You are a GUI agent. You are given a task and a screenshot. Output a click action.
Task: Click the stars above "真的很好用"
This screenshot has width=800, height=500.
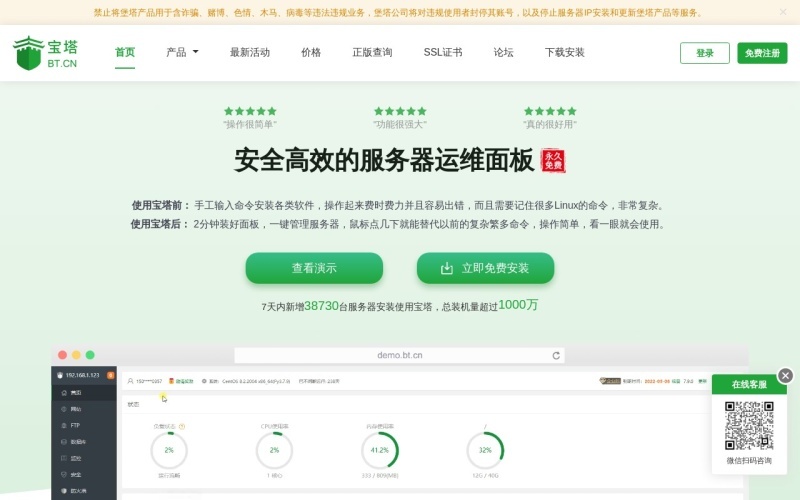[x=550, y=111]
